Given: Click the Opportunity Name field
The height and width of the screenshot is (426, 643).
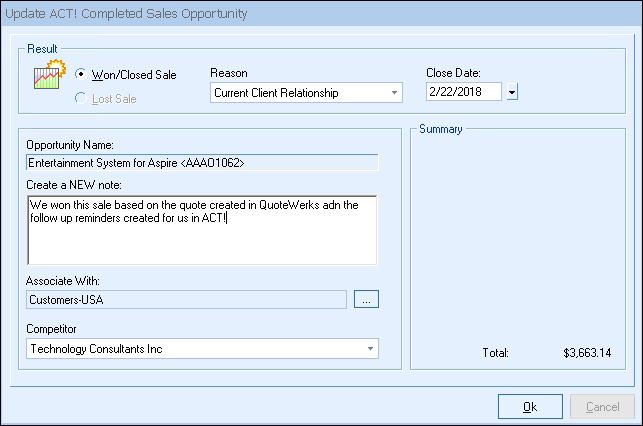Looking at the screenshot, I should (202, 162).
